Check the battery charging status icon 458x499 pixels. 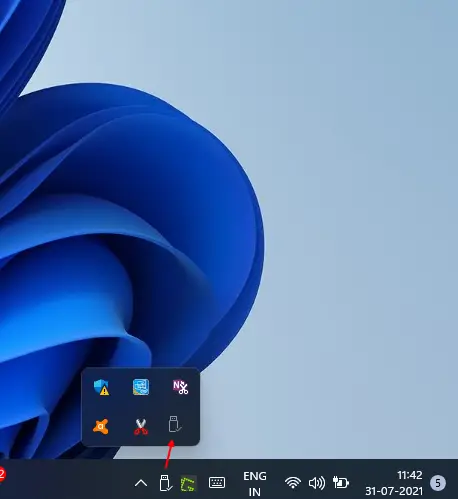point(341,482)
